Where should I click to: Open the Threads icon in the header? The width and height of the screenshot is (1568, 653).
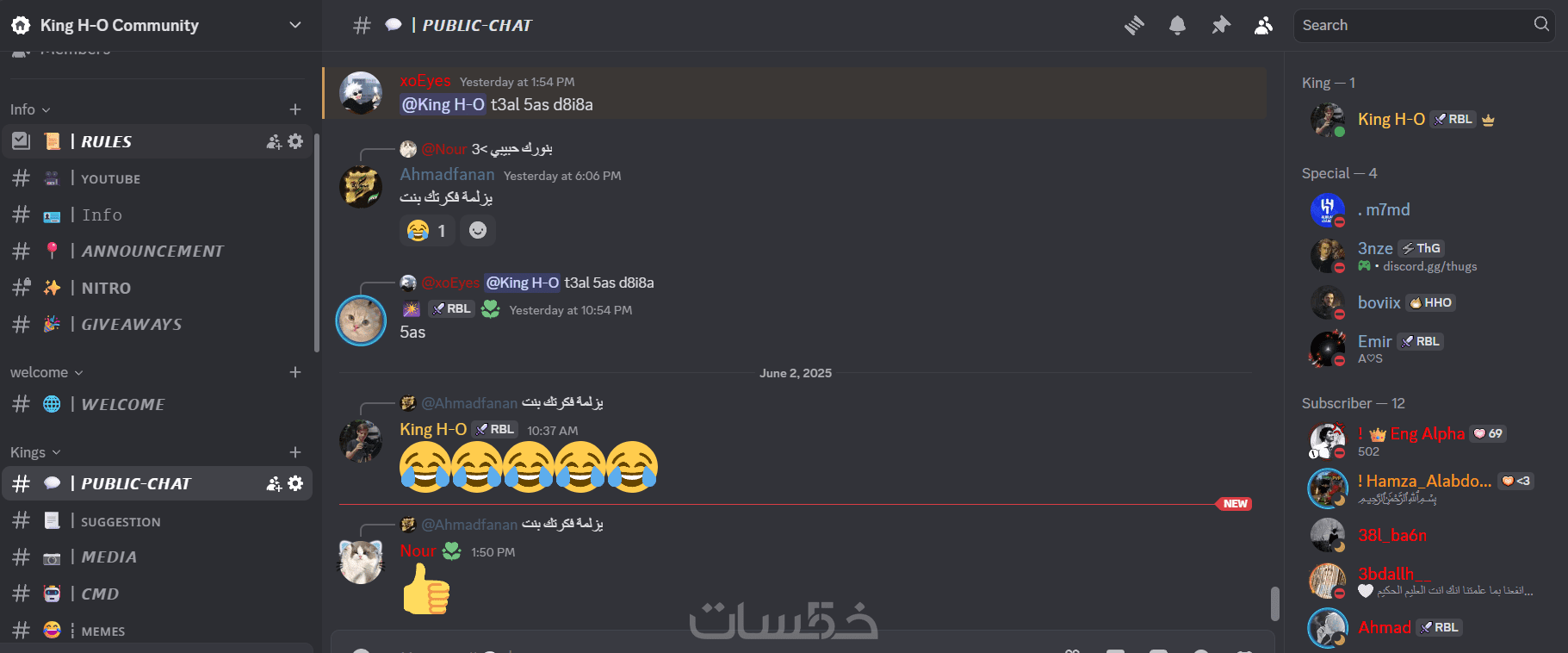(1134, 26)
